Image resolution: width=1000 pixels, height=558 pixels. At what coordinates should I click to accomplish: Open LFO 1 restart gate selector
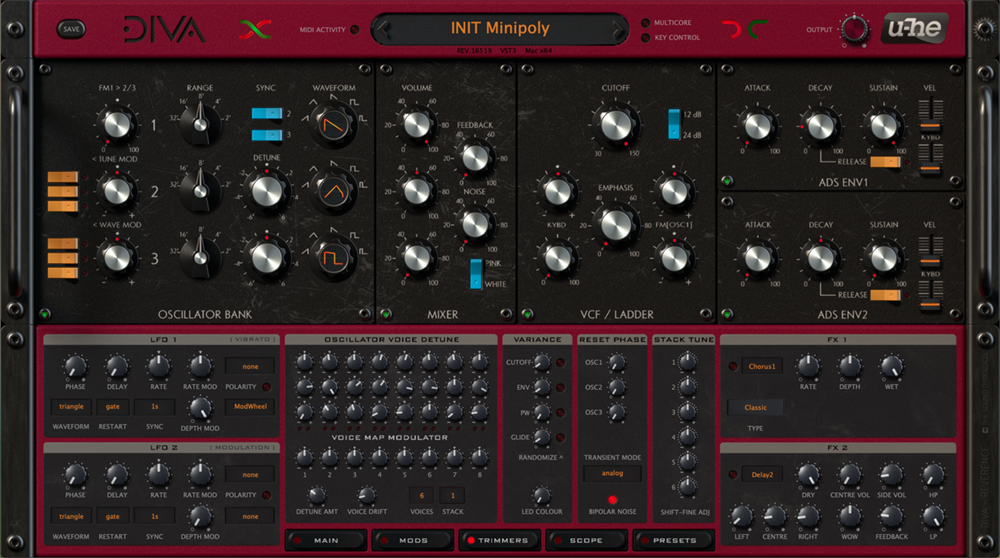click(113, 407)
